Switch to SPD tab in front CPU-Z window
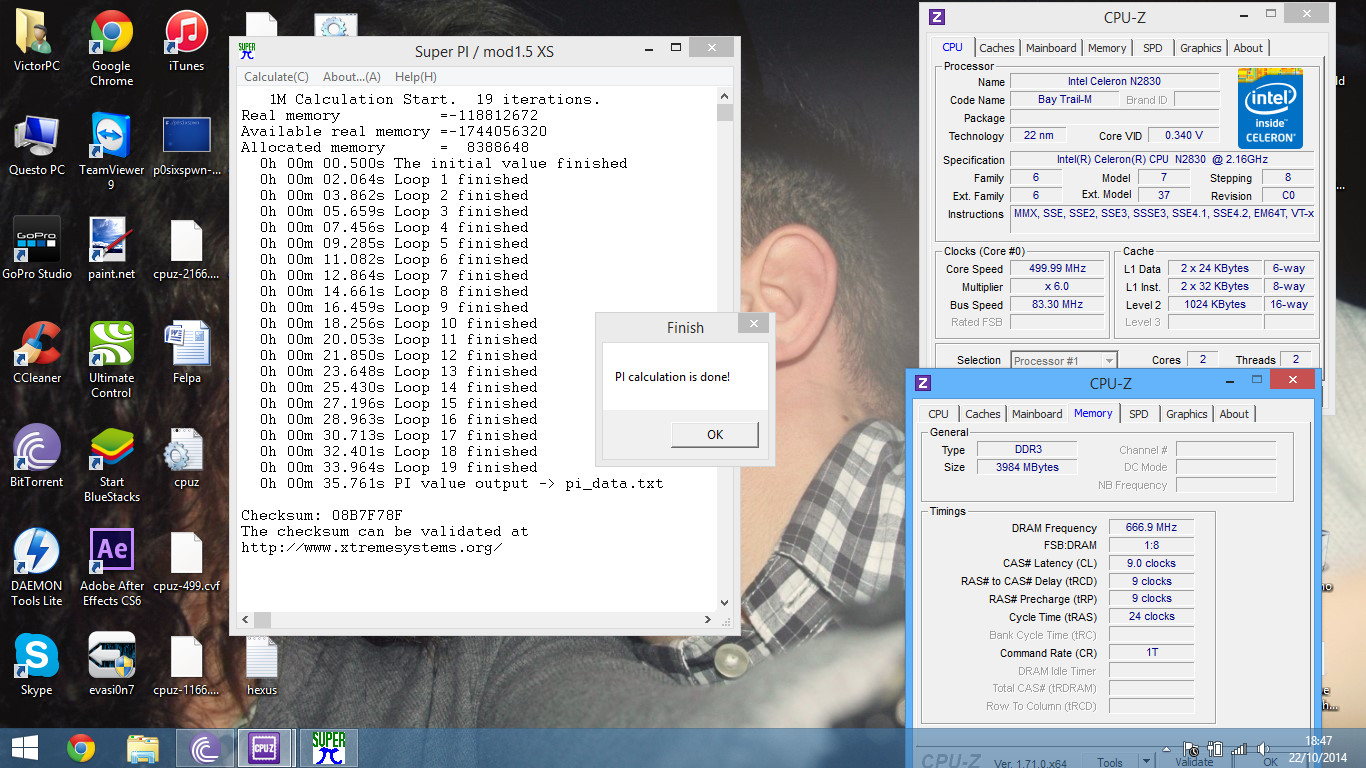Screen dimensions: 1366x768 point(1139,414)
